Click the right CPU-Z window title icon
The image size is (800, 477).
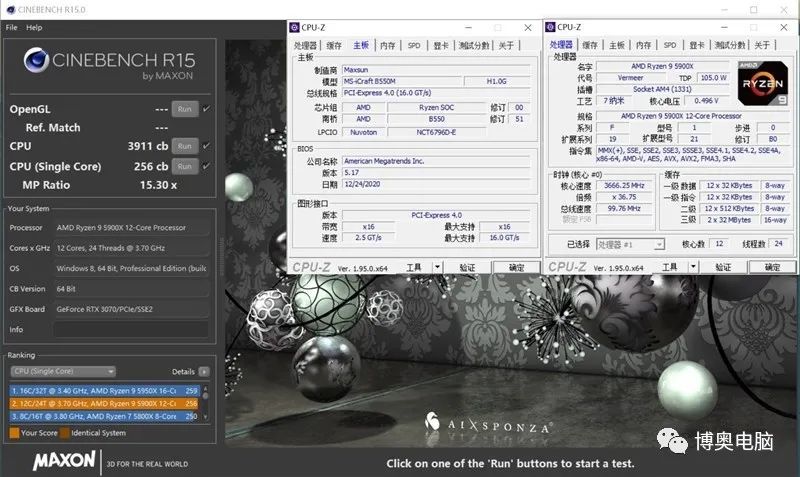[551, 27]
